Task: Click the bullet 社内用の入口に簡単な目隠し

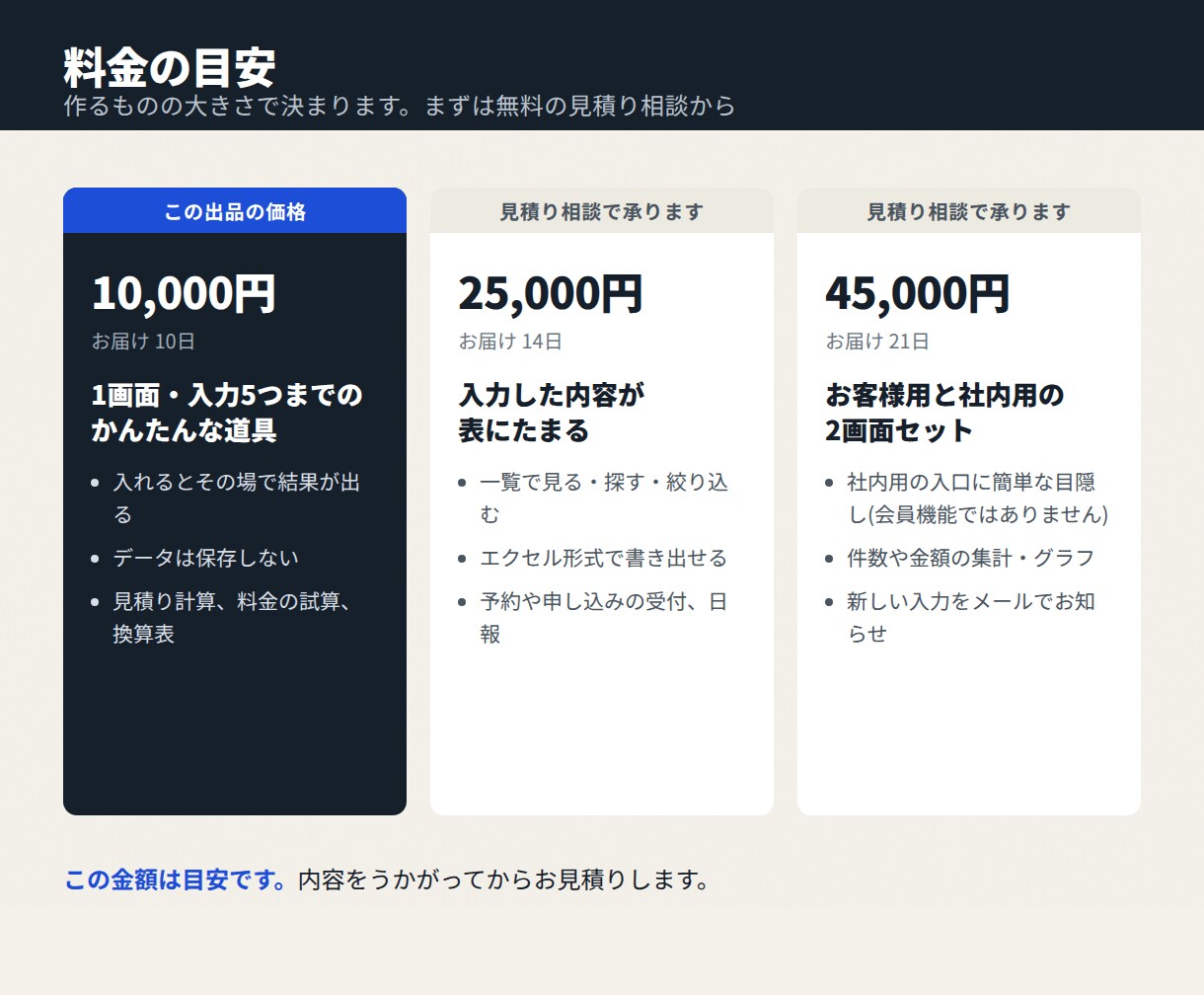Action: (977, 498)
